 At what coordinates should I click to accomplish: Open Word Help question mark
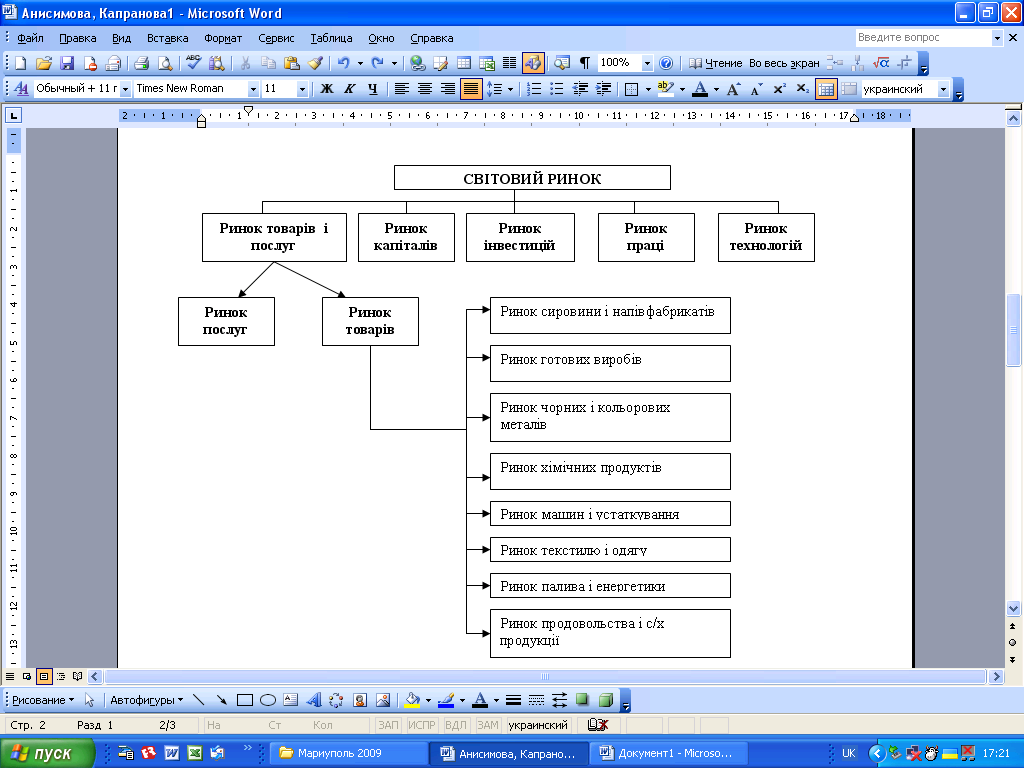pos(665,63)
